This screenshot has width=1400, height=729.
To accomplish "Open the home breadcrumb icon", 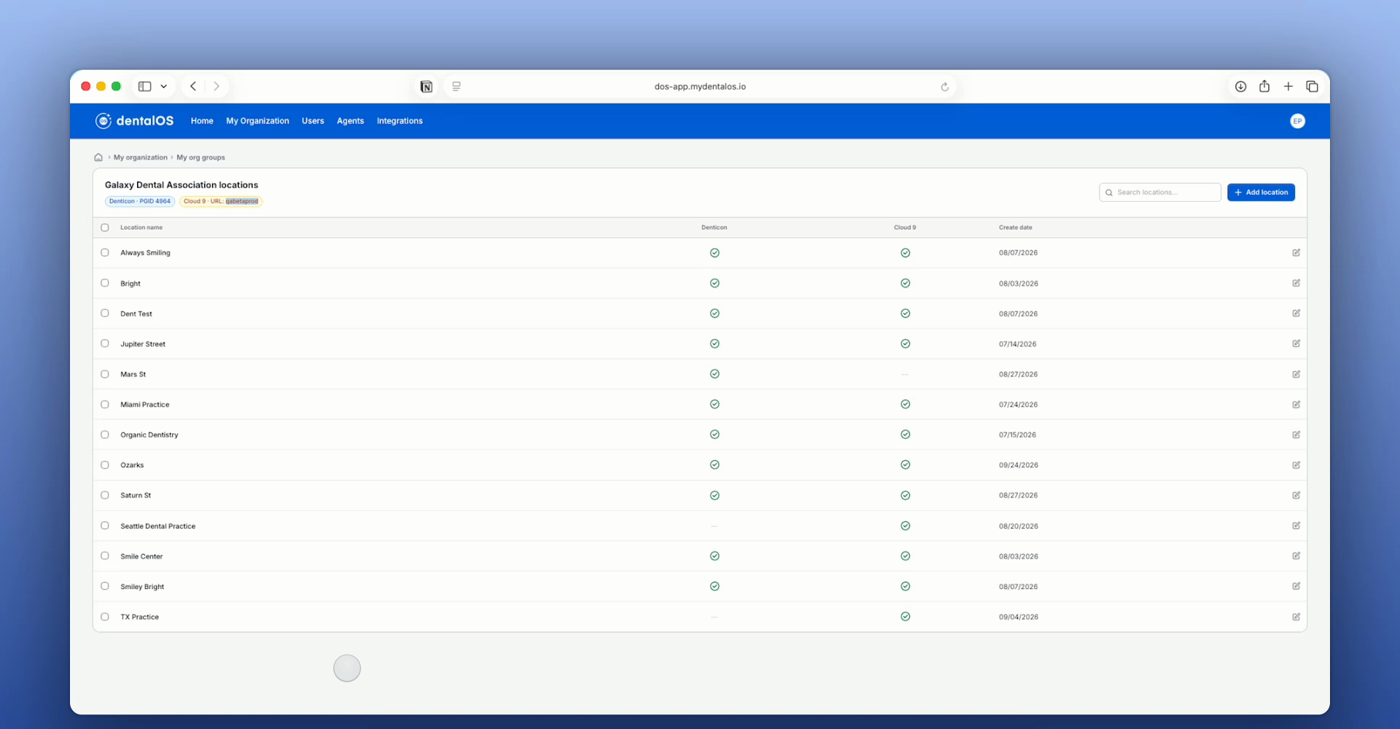I will pyautogui.click(x=98, y=157).
